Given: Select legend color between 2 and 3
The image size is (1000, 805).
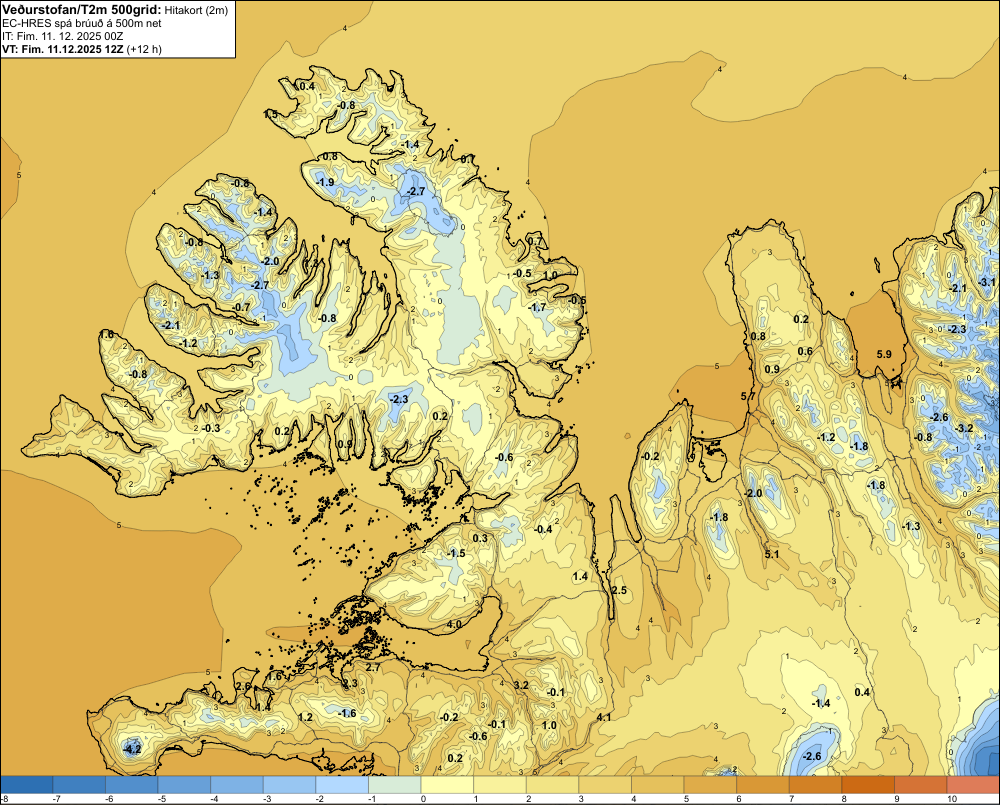Looking at the screenshot, I should (x=552, y=785).
